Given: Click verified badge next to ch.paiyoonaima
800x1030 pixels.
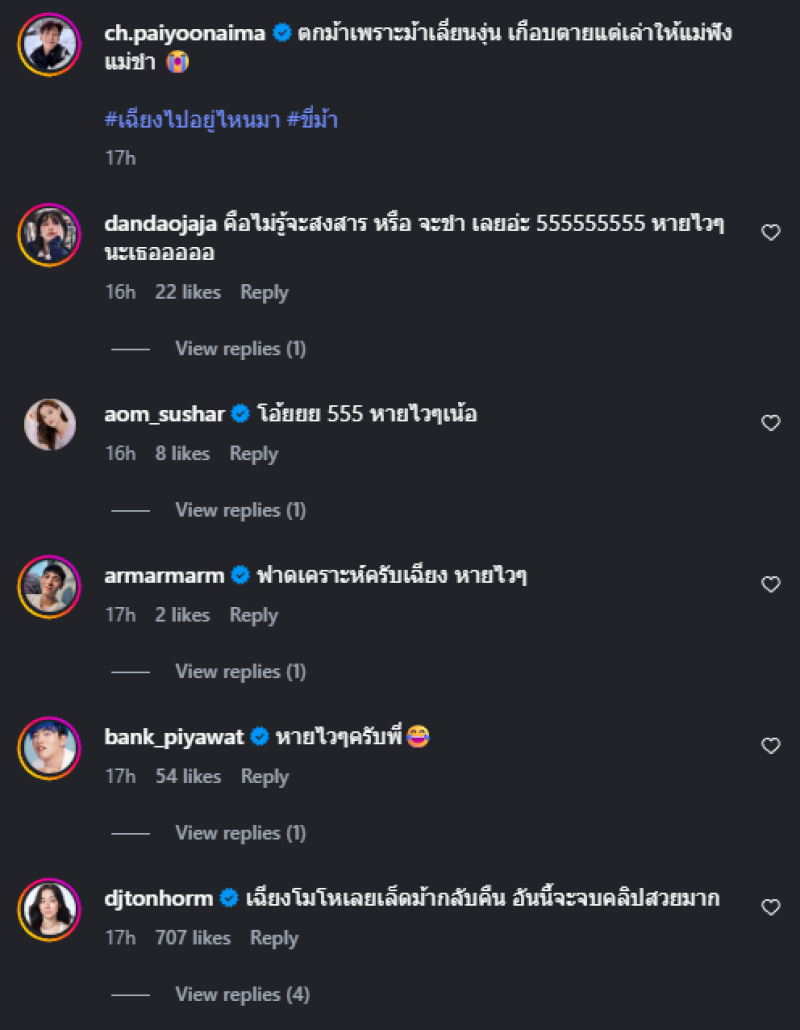Looking at the screenshot, I should point(282,33).
